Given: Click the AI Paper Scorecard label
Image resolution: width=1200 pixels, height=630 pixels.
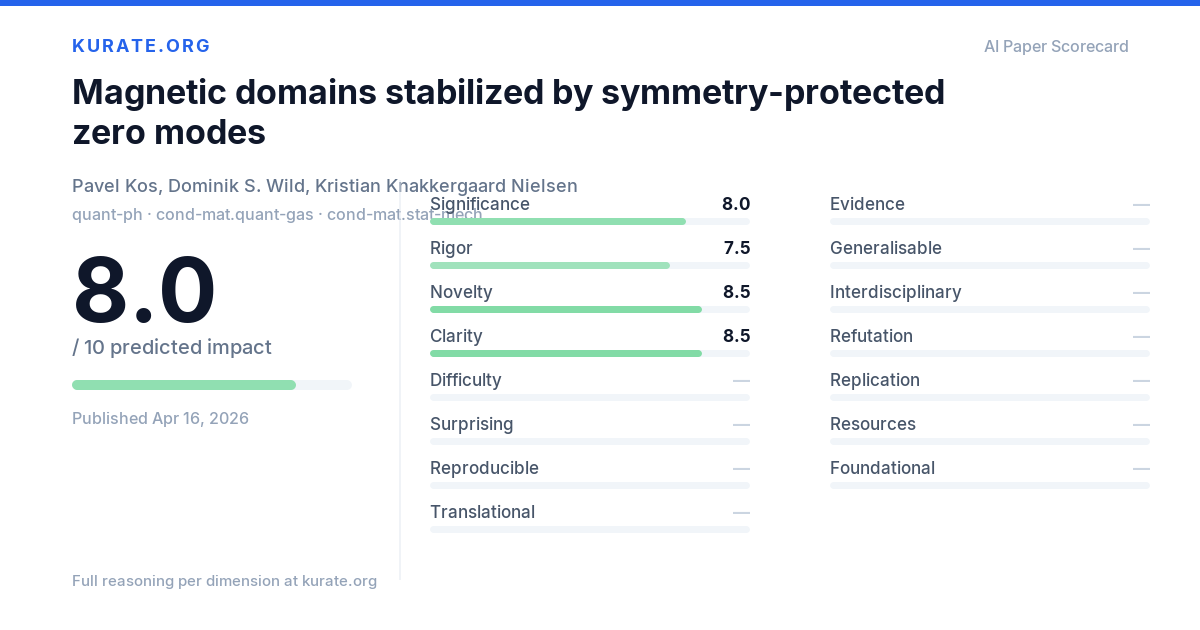Looking at the screenshot, I should 1056,46.
